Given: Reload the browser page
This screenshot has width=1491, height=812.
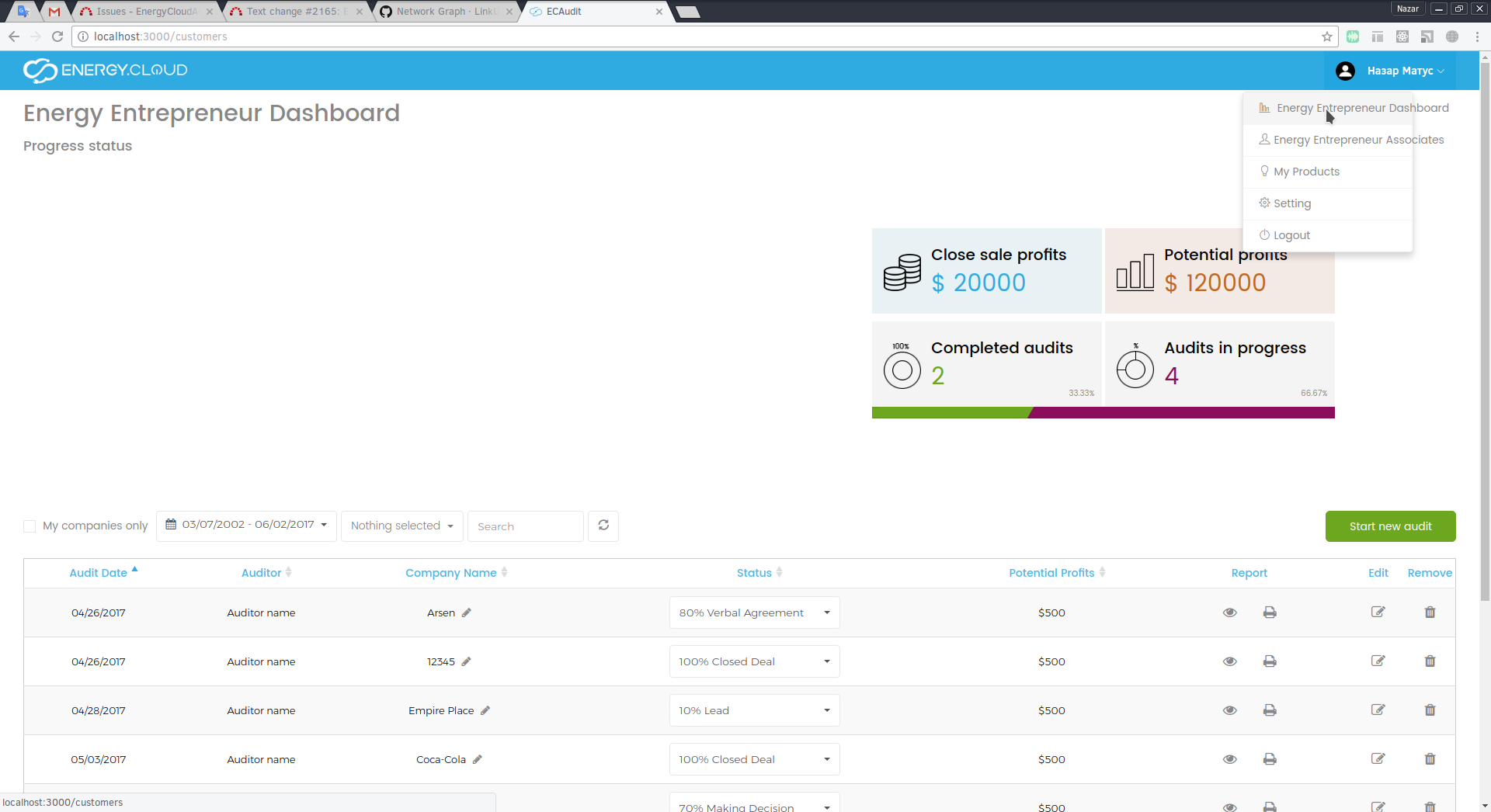Looking at the screenshot, I should 57,36.
